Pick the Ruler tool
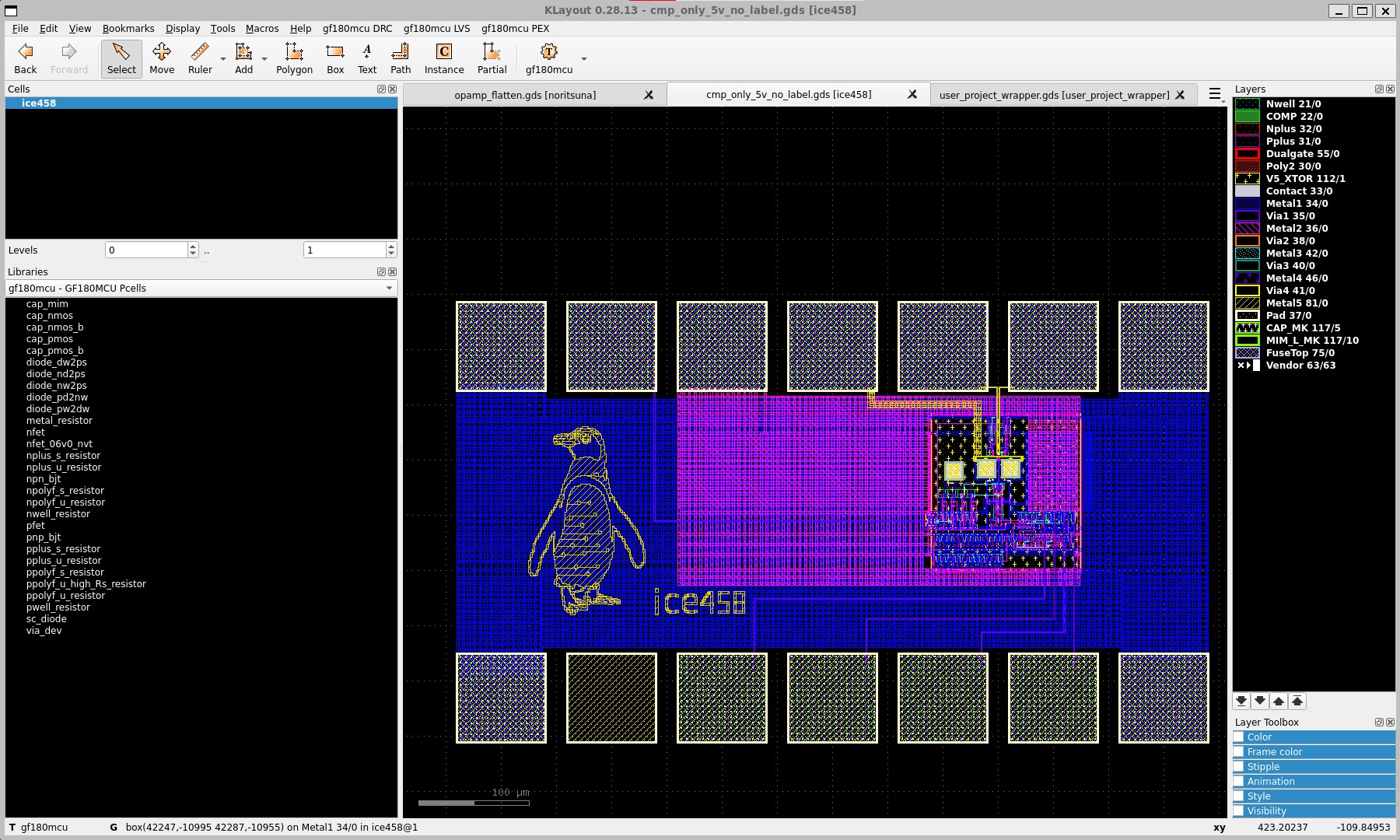Image resolution: width=1400 pixels, height=840 pixels. click(x=200, y=59)
